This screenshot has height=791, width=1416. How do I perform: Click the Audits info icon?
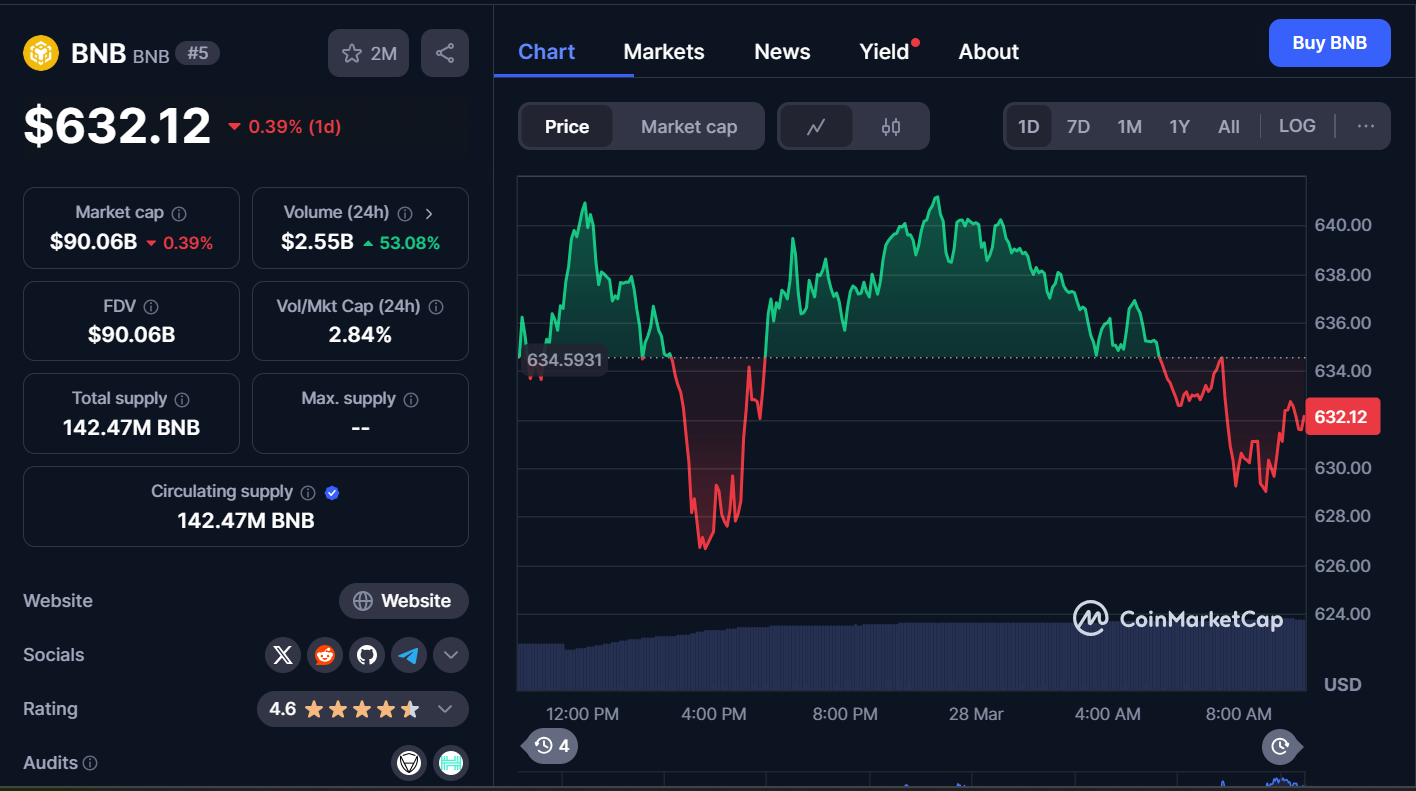point(90,763)
